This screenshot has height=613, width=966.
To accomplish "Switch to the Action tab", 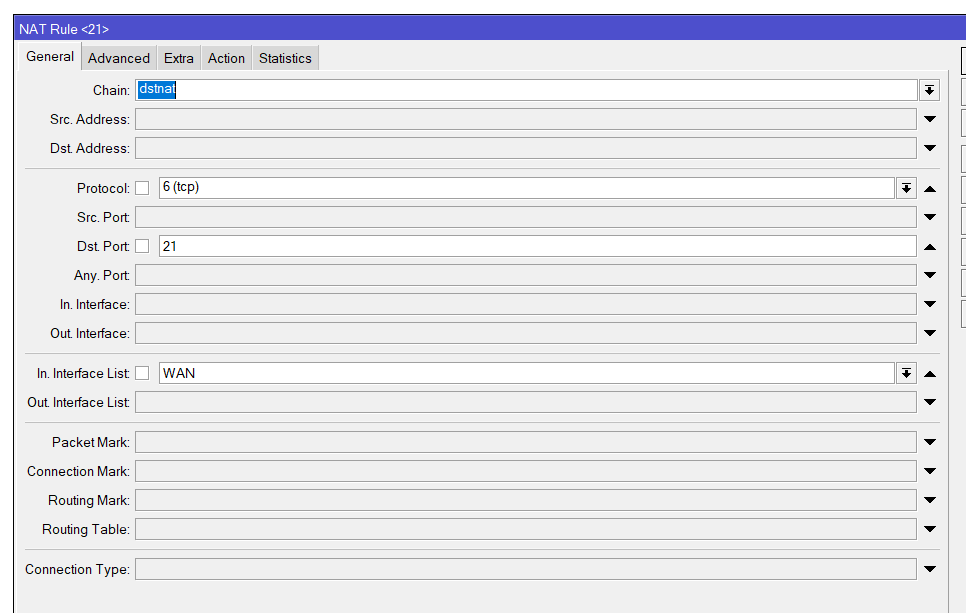I will pos(226,58).
